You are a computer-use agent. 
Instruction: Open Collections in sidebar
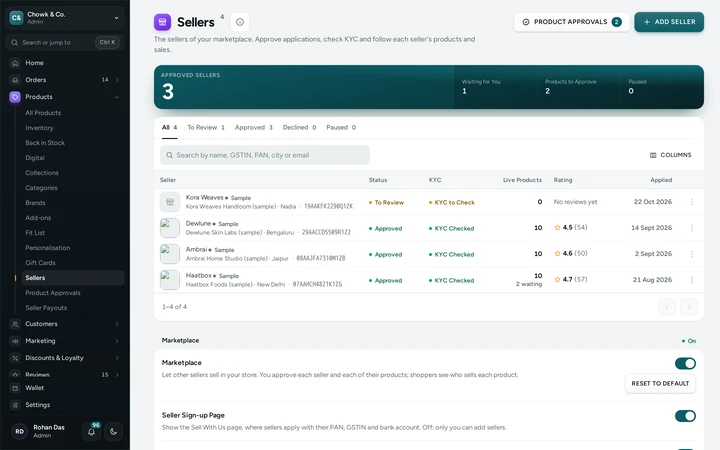(x=42, y=173)
